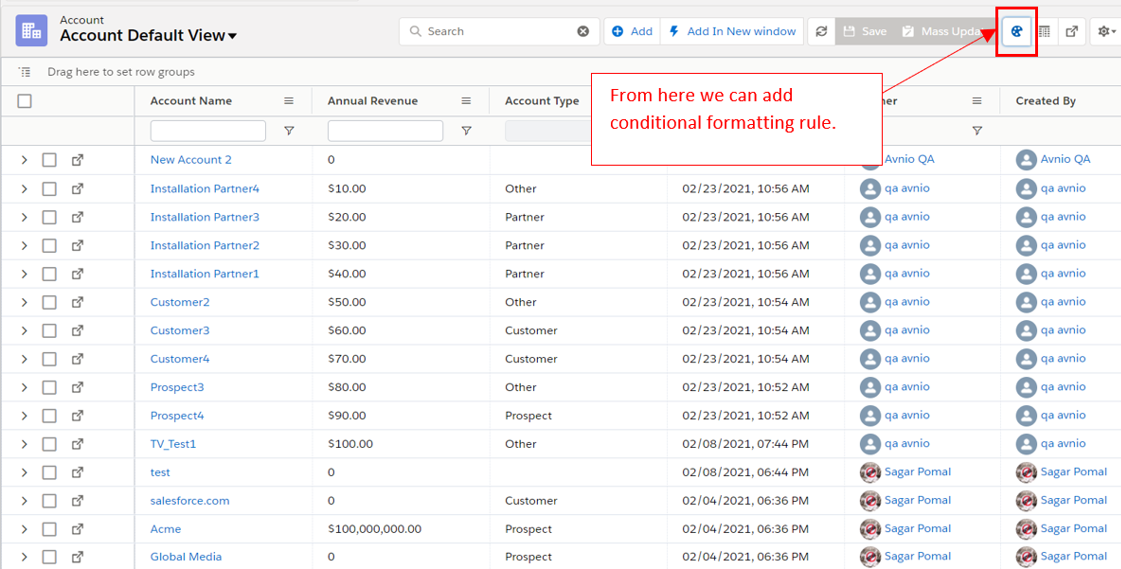This screenshot has height=569, width=1121.
Task: Open the Annual Revenue column menu
Action: [466, 101]
